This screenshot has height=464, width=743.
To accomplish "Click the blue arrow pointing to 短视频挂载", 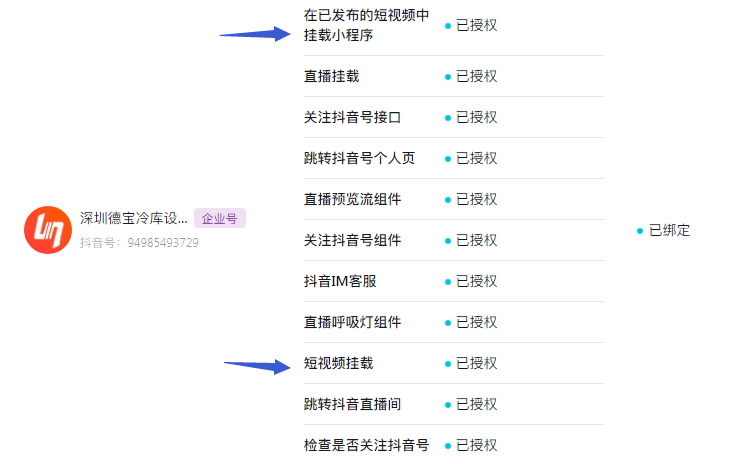I will pos(257,366).
